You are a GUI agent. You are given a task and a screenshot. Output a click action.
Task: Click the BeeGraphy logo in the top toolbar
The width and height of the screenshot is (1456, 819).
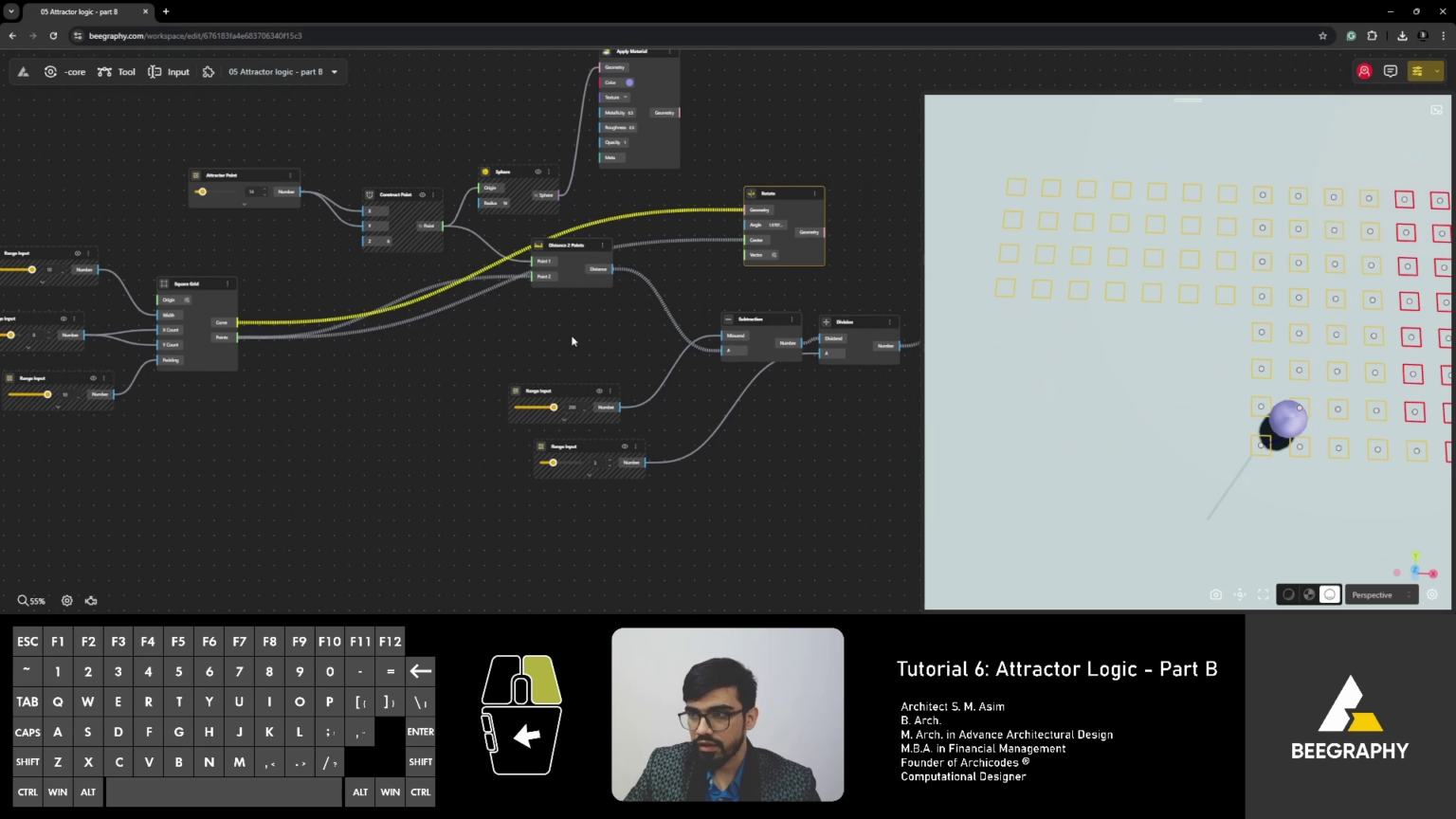[x=23, y=71]
